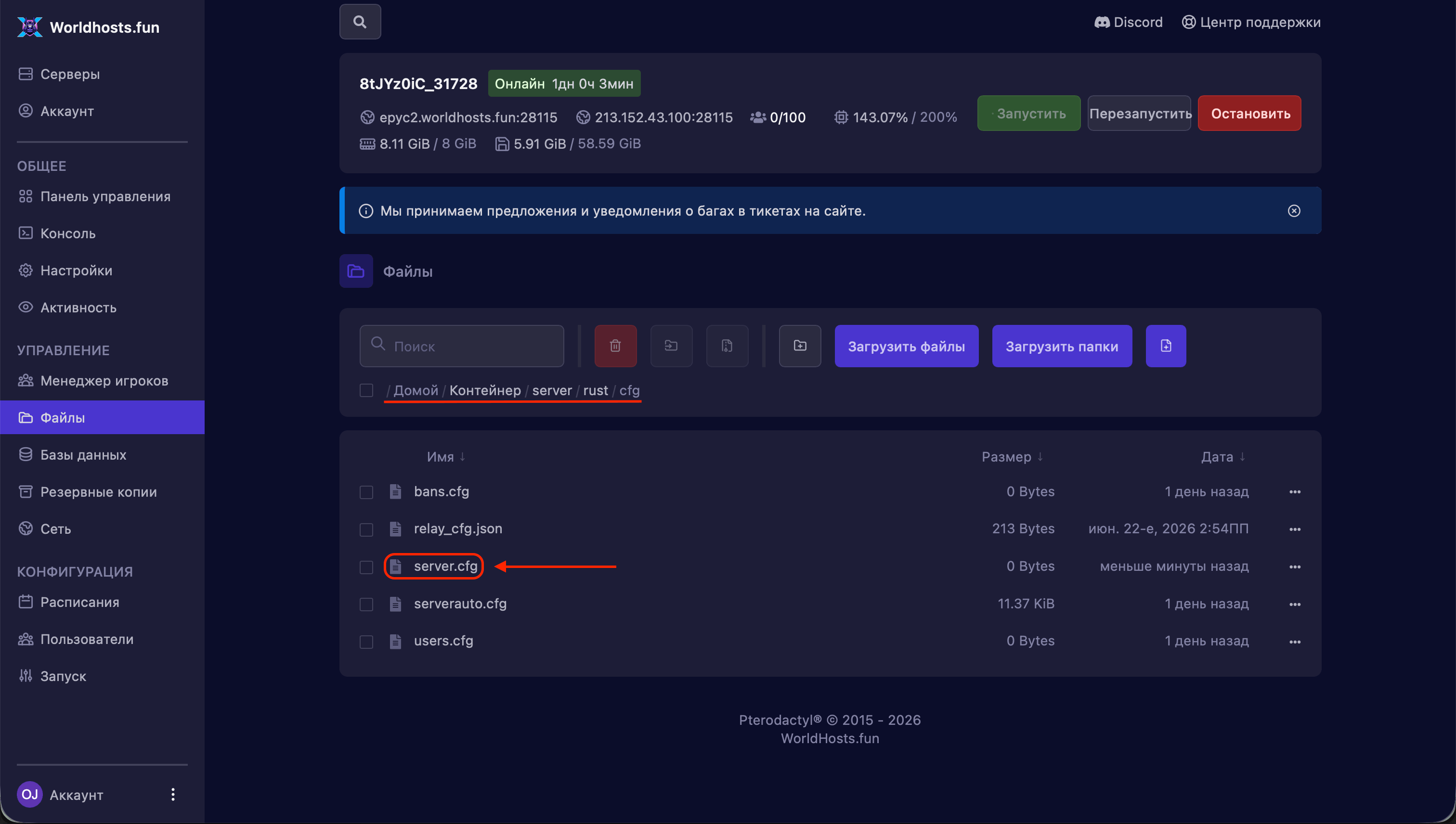Sort files by Имя column

(446, 457)
